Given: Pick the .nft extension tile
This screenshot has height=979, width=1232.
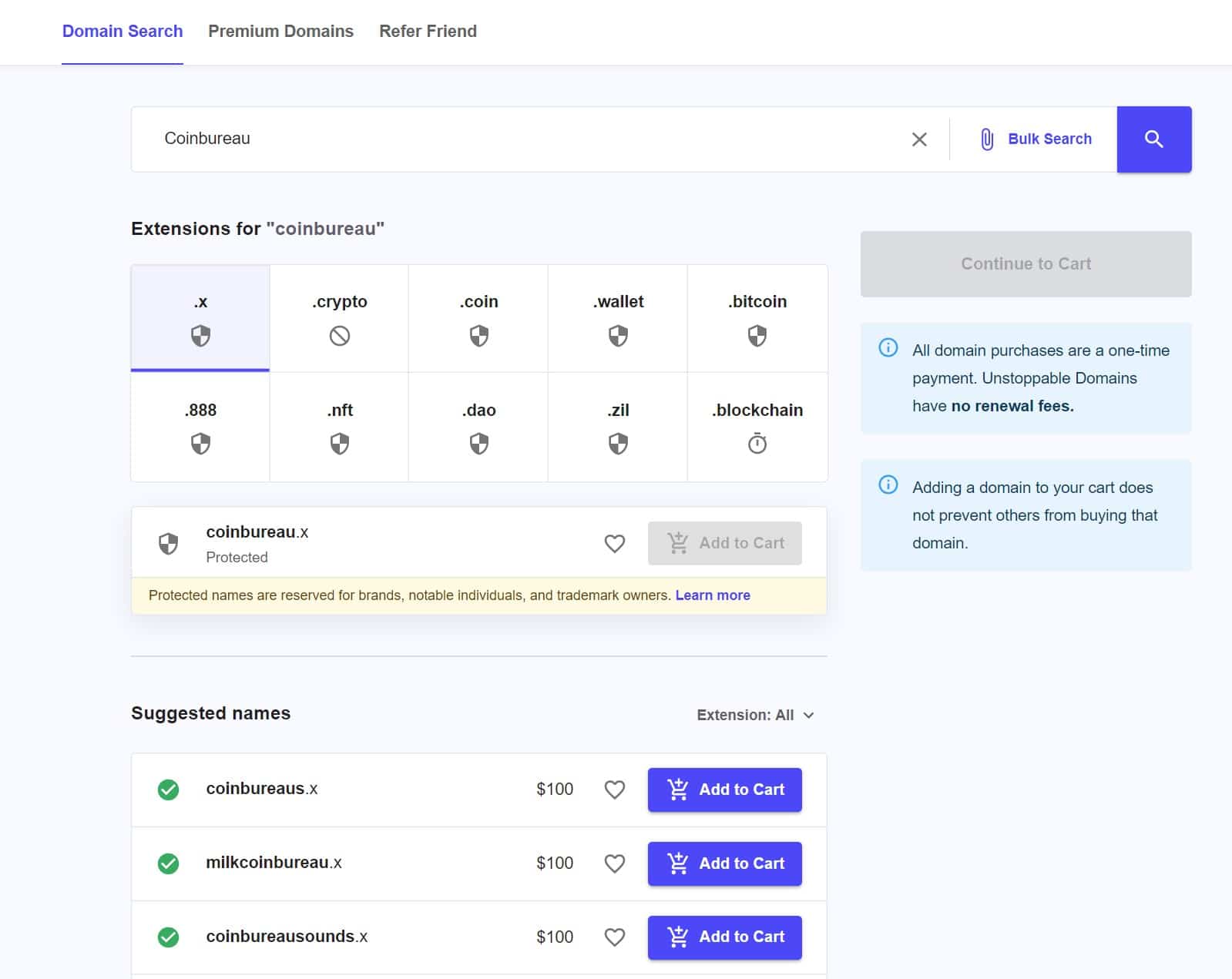Looking at the screenshot, I should click(x=339, y=427).
